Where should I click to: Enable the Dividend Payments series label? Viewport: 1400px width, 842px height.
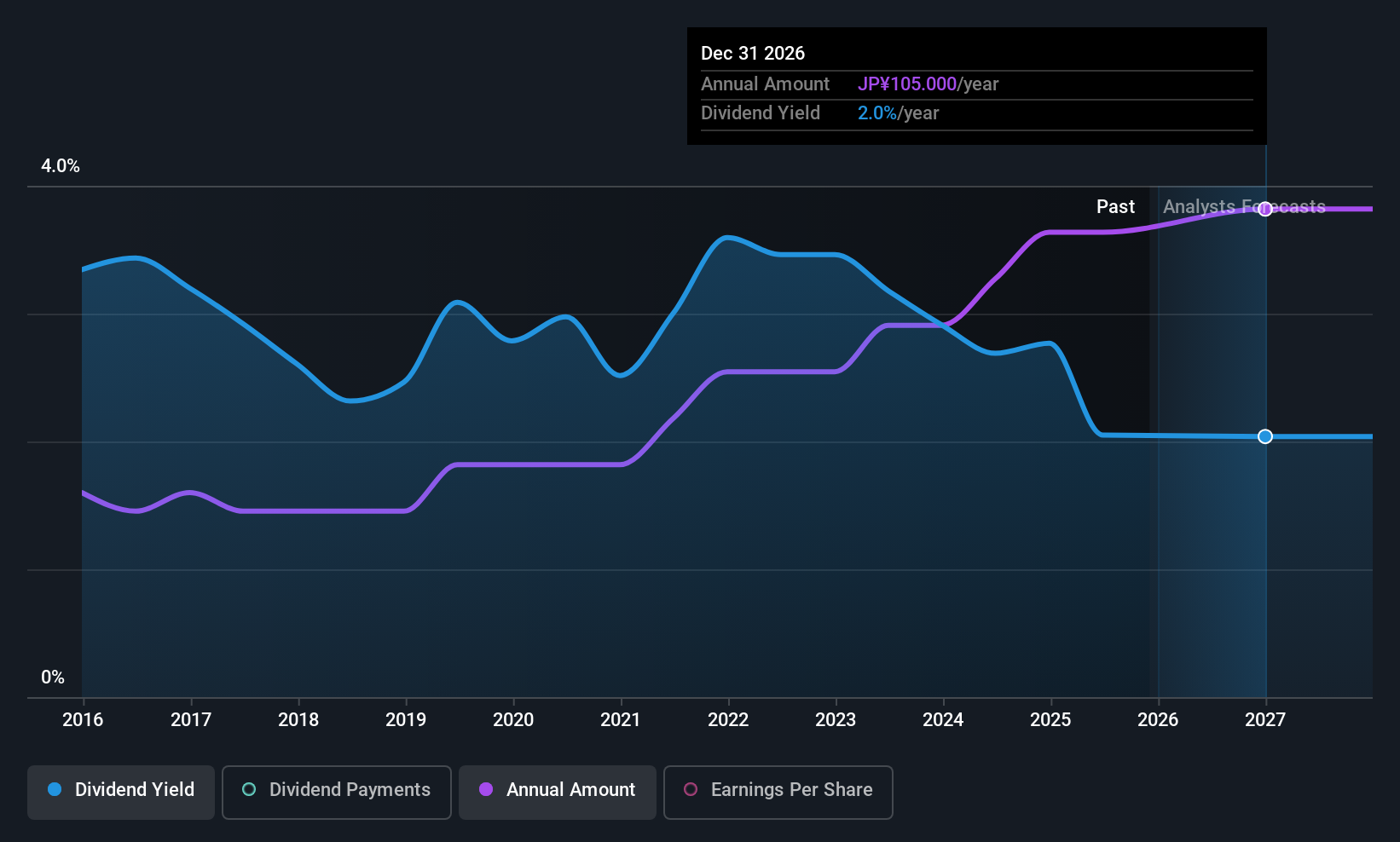pyautogui.click(x=350, y=790)
